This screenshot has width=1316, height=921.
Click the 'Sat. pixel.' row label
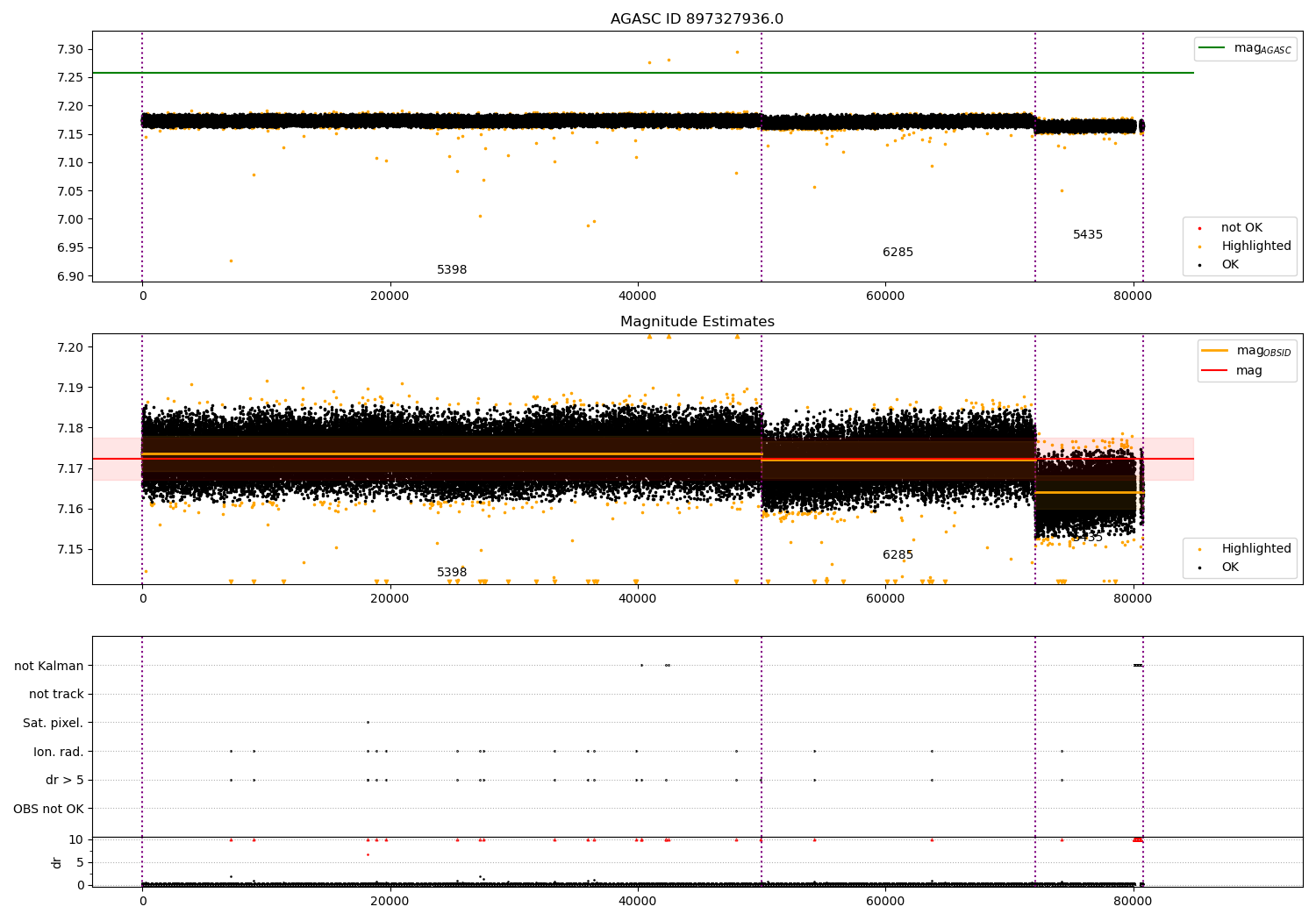point(54,723)
